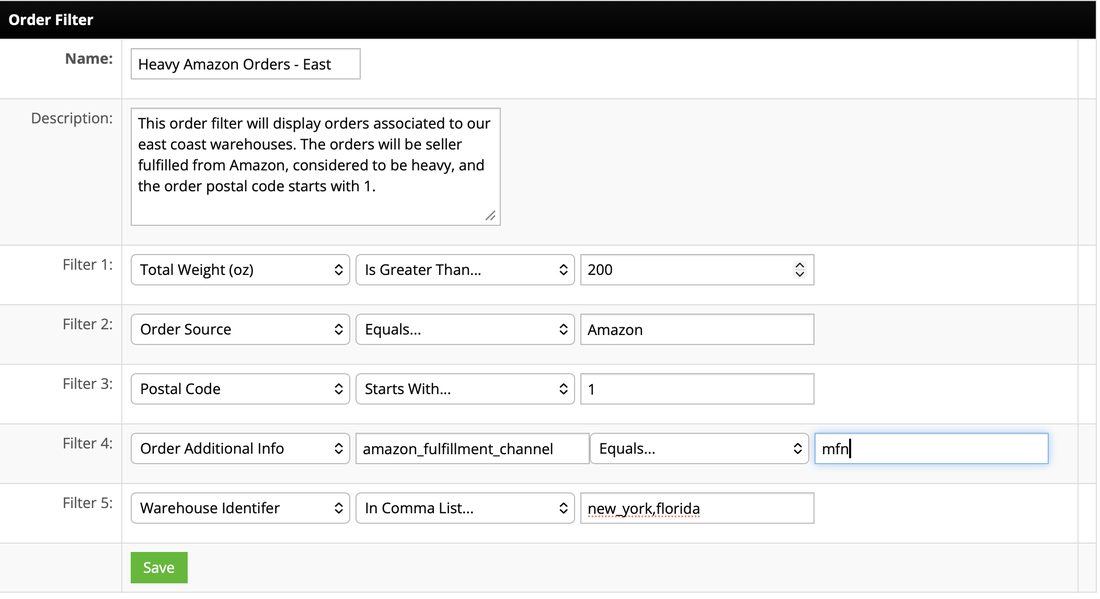Click the Filter 2: label

[88, 325]
